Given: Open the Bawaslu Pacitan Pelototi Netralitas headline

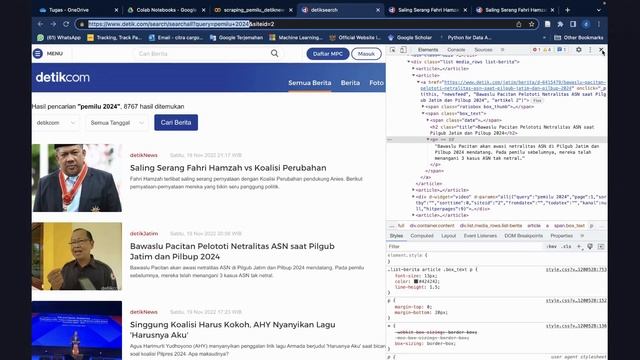Looking at the screenshot, I should [232, 251].
